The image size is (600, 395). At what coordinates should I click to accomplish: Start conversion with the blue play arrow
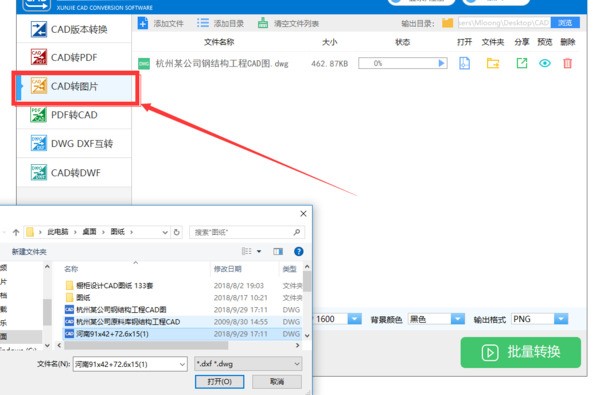pyautogui.click(x=442, y=63)
